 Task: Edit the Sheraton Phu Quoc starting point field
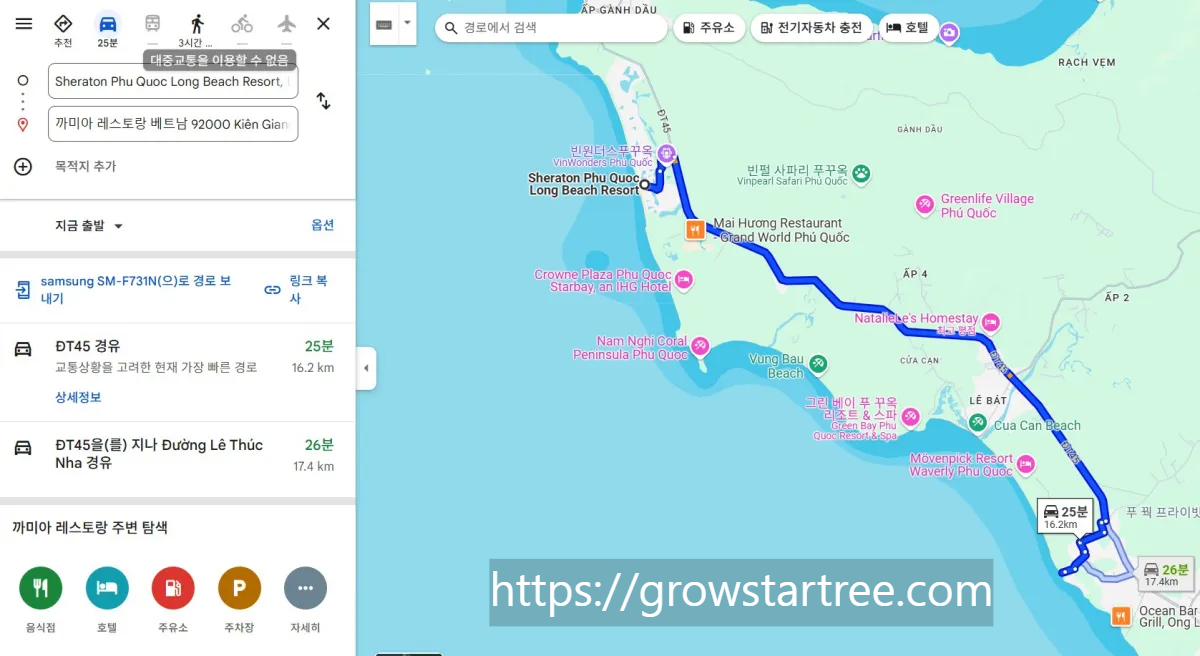tap(173, 81)
